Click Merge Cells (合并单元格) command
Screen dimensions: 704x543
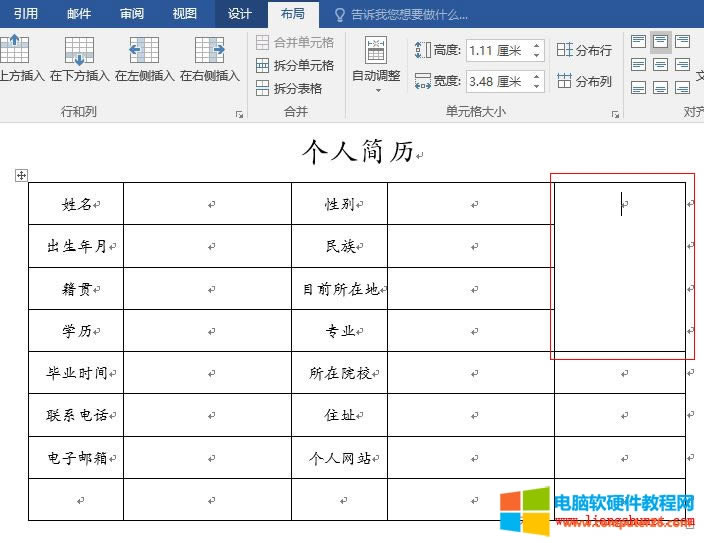[x=295, y=43]
